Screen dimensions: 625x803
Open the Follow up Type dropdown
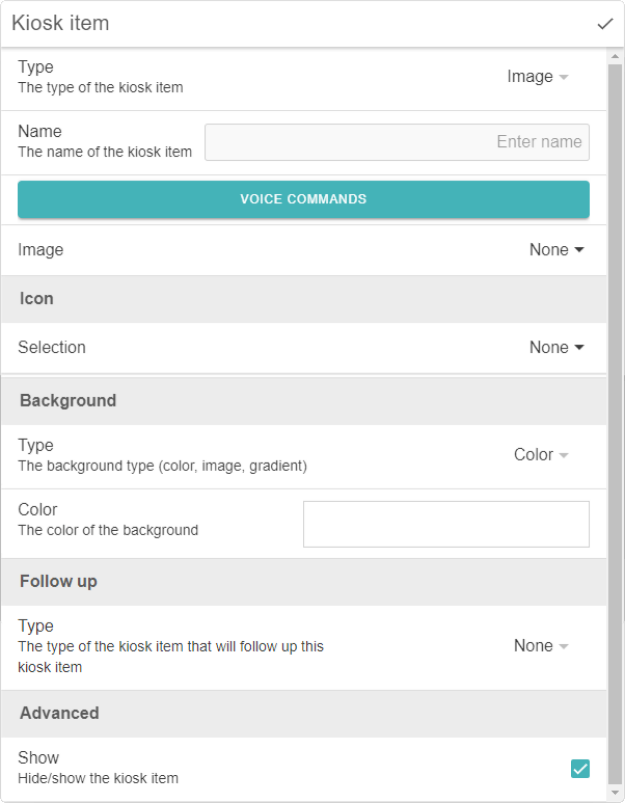(541, 646)
